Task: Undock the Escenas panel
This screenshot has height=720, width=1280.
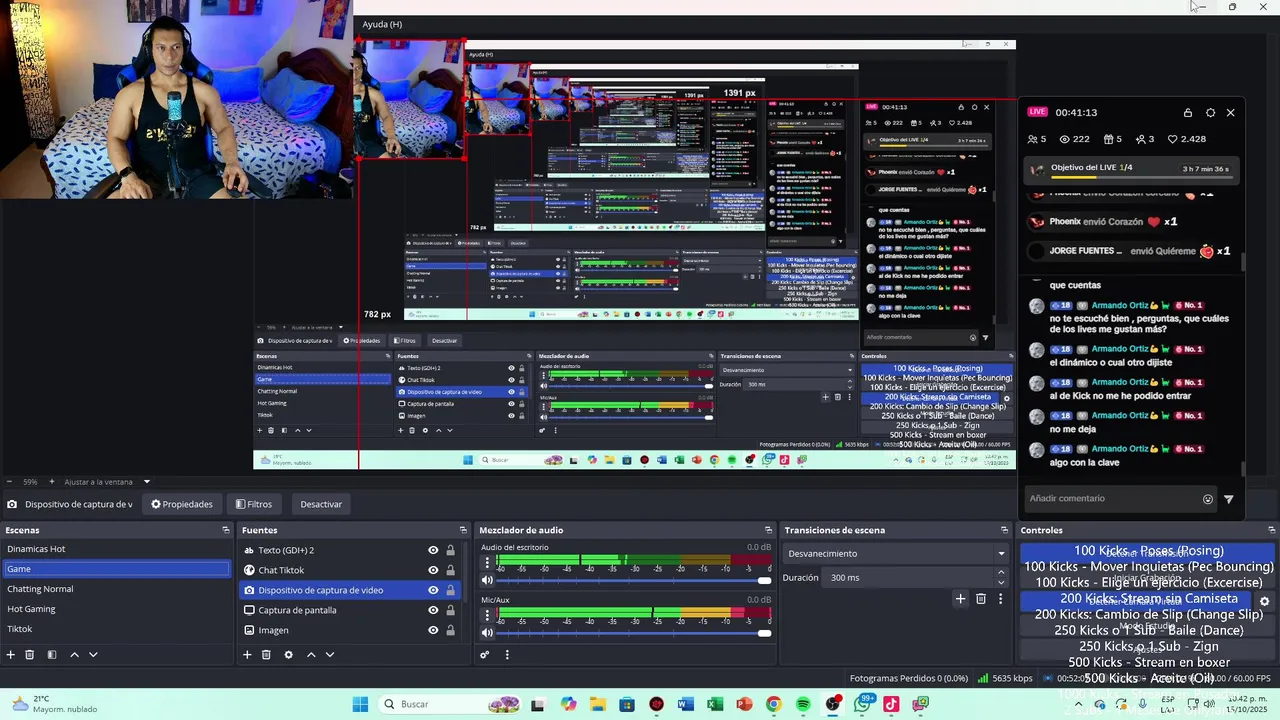Action: click(226, 530)
